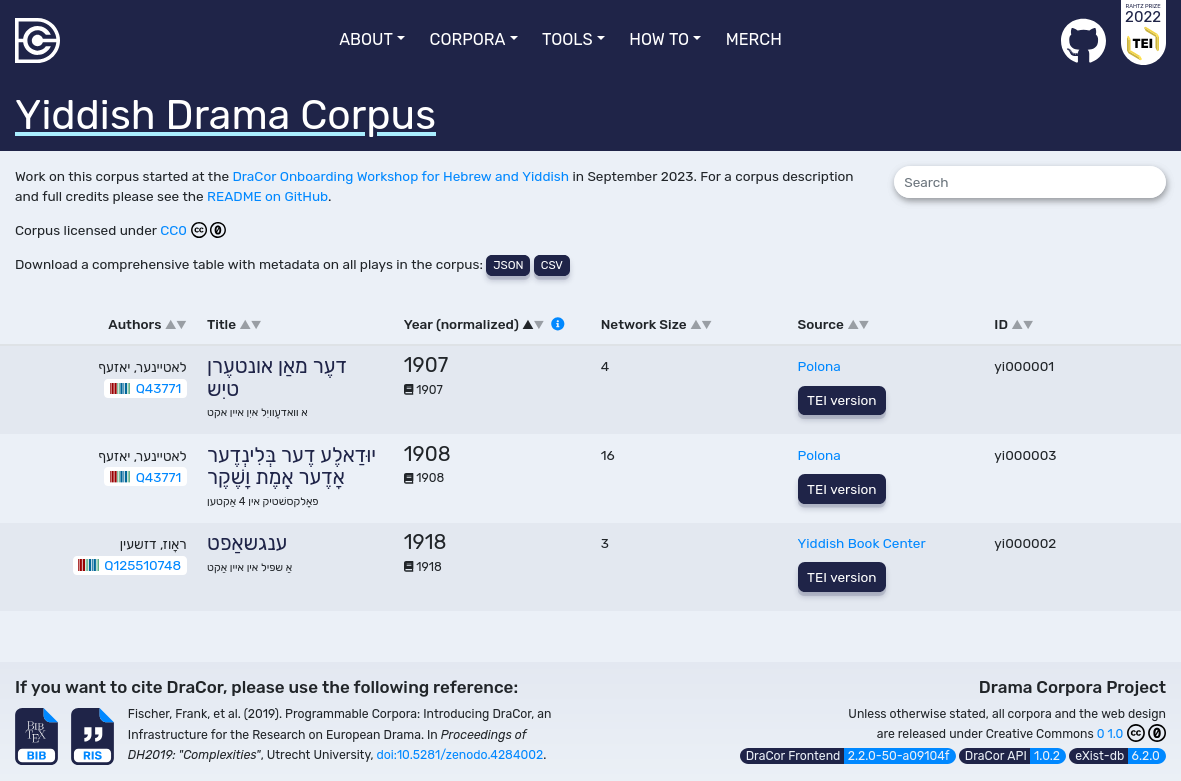
Task: Open Polona source for the 1907 play
Action: (819, 367)
